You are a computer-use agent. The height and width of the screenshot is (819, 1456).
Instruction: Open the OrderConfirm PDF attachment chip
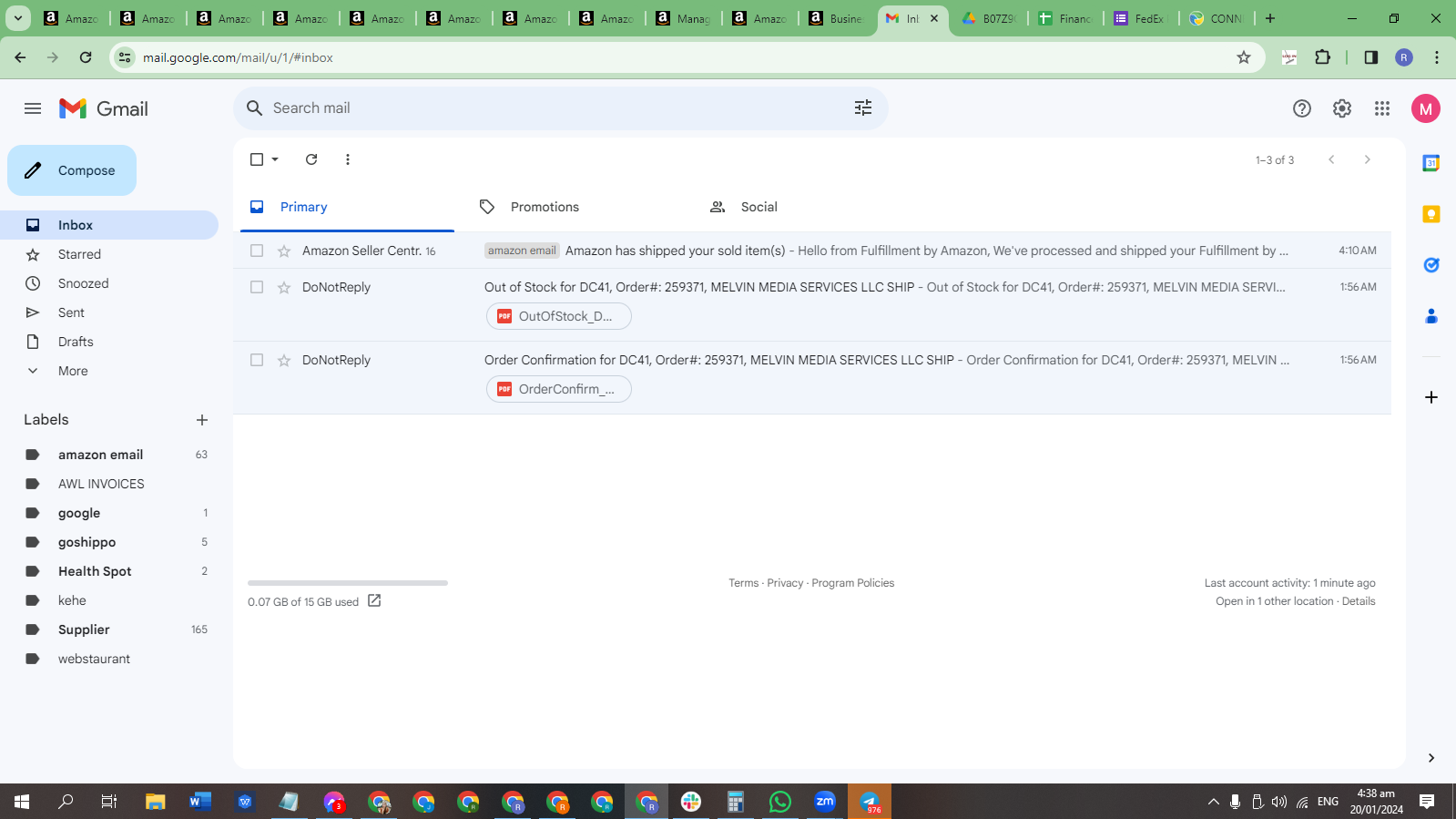click(x=558, y=389)
